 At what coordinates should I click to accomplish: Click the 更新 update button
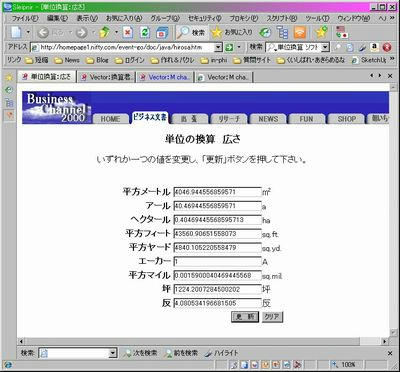point(245,317)
